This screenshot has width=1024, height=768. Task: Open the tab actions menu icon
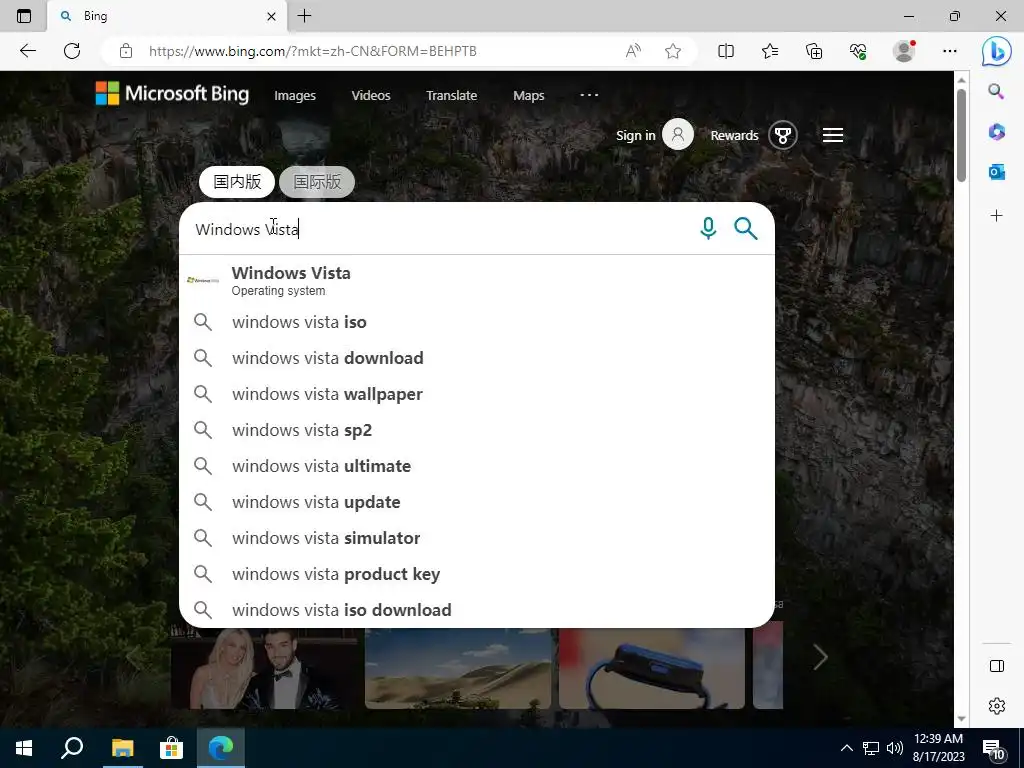[24, 16]
